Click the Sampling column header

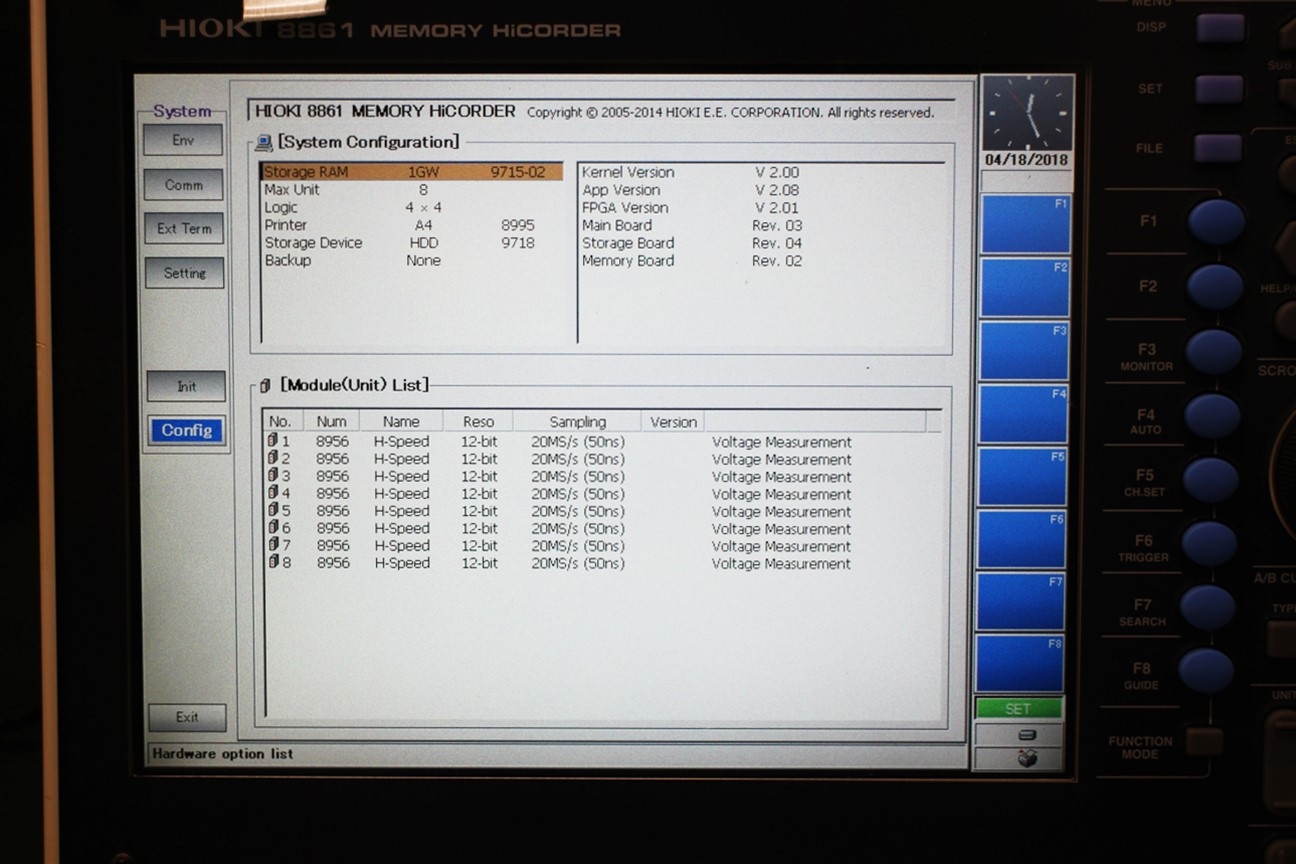coord(577,422)
